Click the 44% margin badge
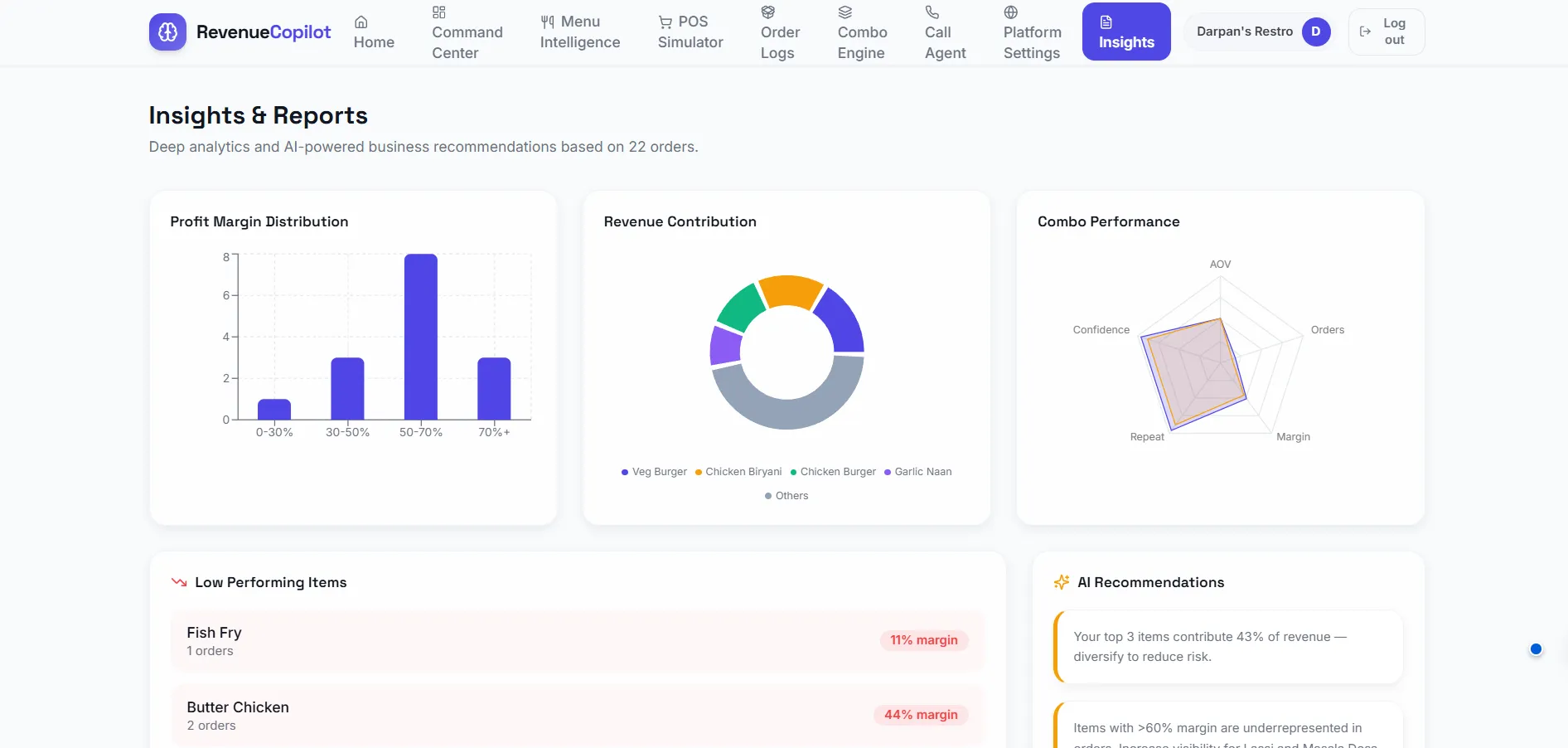Image resolution: width=1568 pixels, height=748 pixels. (921, 715)
